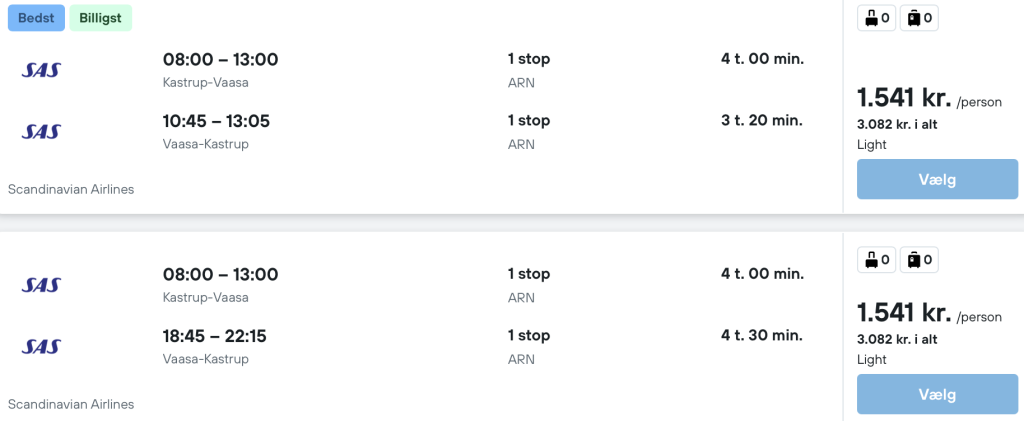
Task: Click Scandinavian Airlines label in first result
Action: 71,189
